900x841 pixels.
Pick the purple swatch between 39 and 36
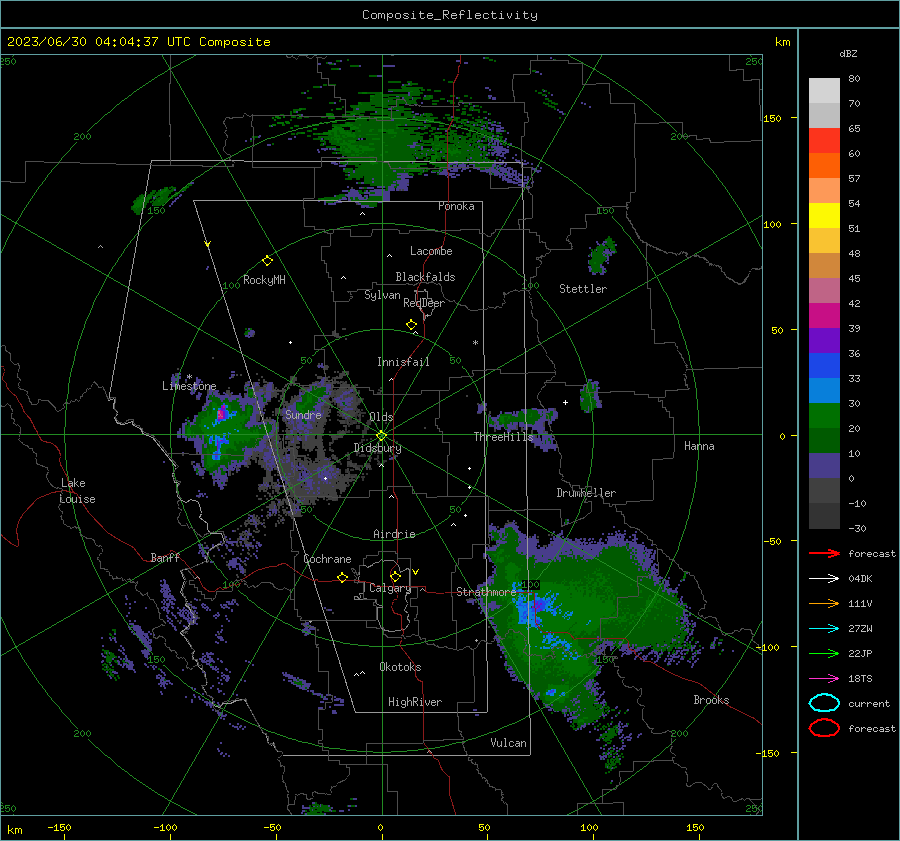point(824,340)
